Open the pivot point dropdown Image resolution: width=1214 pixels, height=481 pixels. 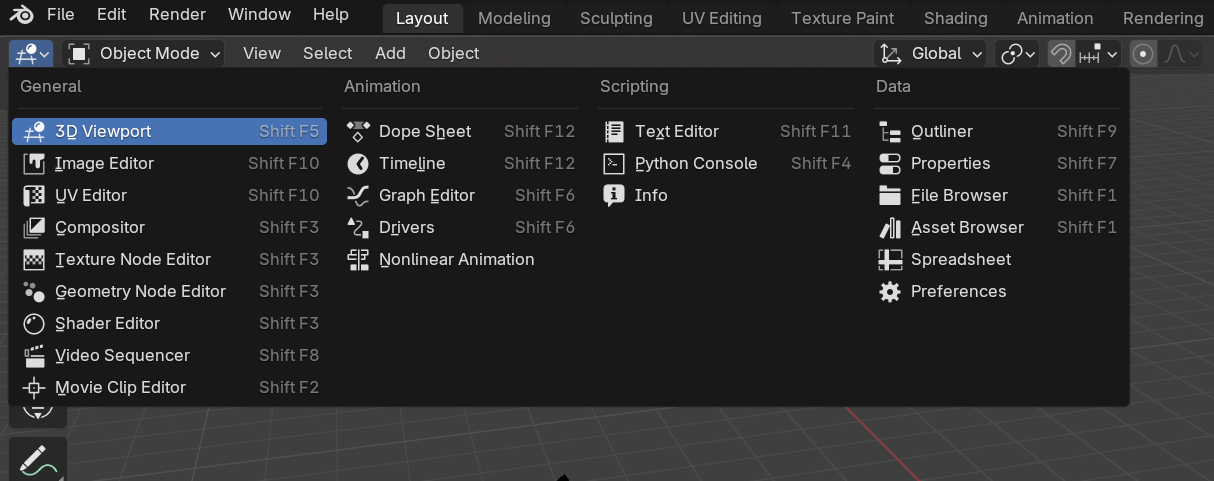1019,53
